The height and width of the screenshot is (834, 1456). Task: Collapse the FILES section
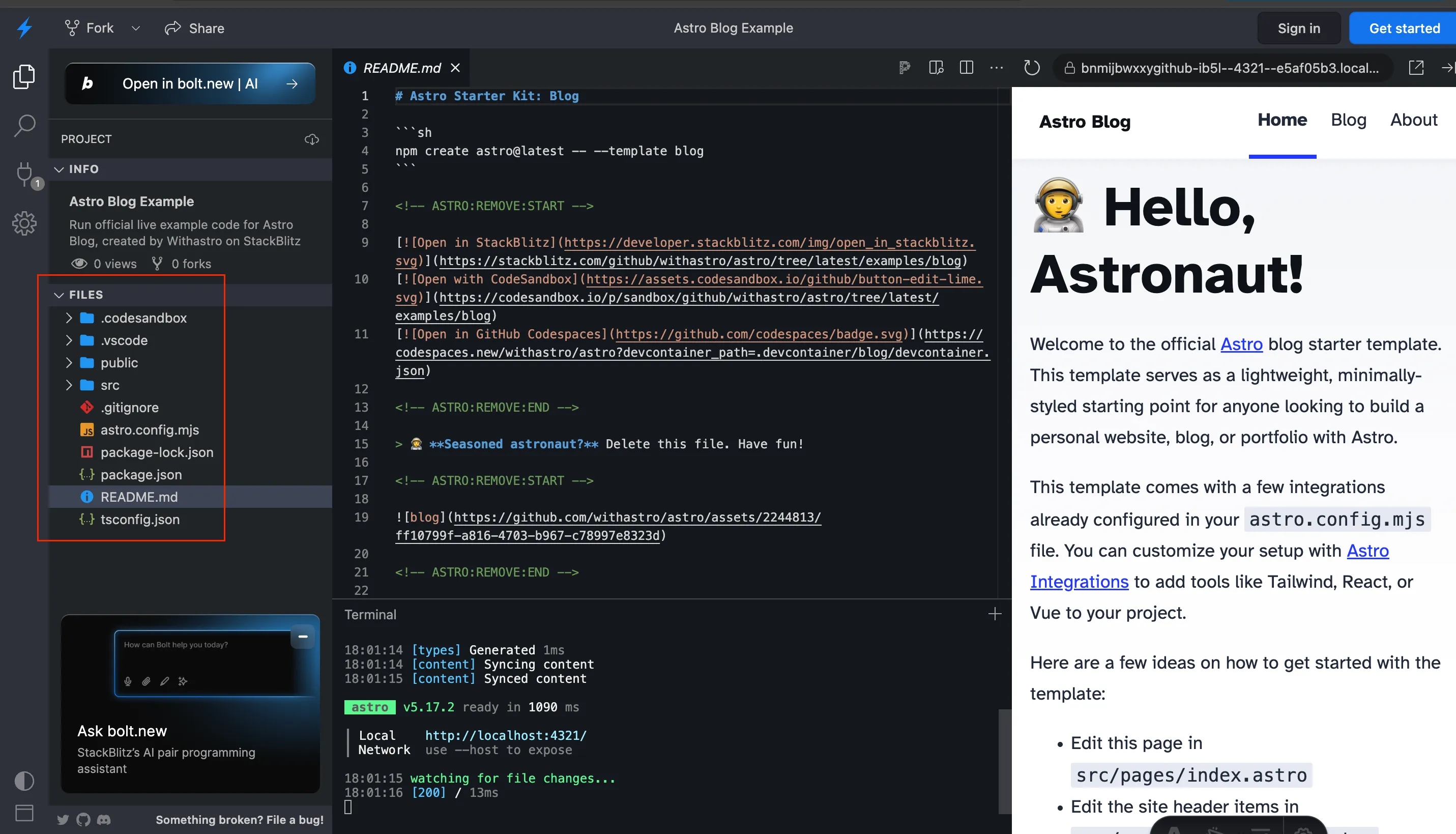point(59,295)
